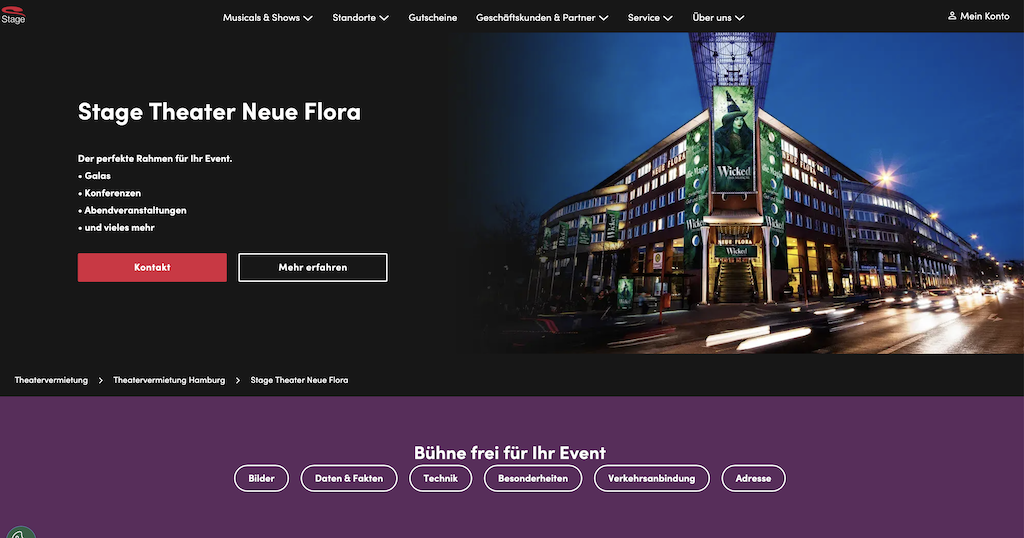The image size is (1024, 538).
Task: Click the Theatervermietung Hamburg breadcrumb link
Action: click(169, 380)
